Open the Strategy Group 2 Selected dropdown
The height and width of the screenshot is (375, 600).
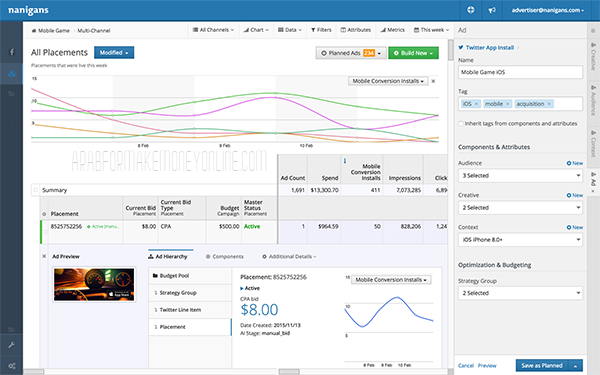tap(520, 293)
